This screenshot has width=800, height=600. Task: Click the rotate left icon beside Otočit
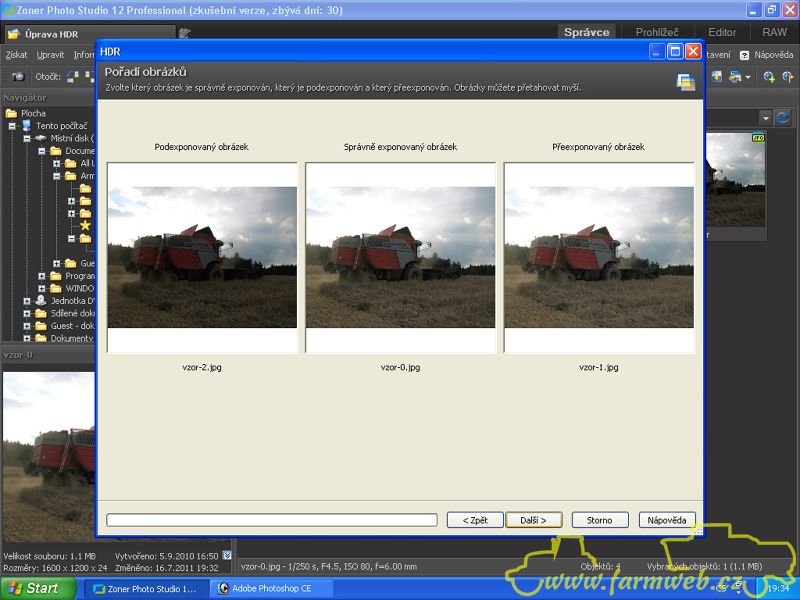(73, 76)
